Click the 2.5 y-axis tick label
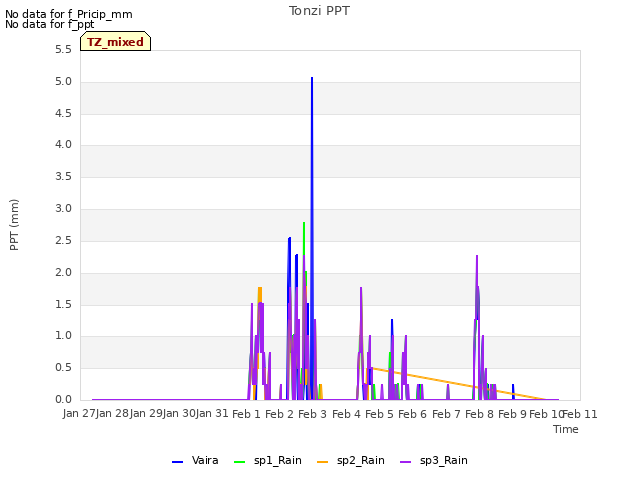This screenshot has height=480, width=640. (63, 240)
